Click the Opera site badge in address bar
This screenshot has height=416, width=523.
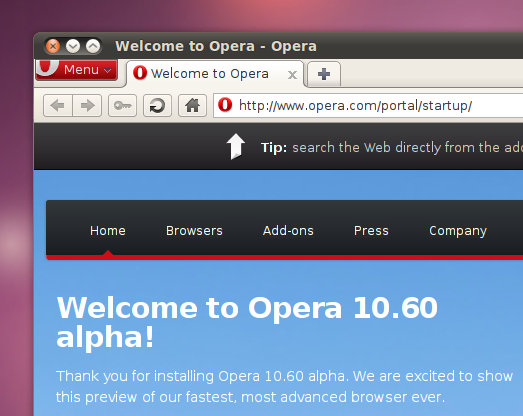point(225,105)
